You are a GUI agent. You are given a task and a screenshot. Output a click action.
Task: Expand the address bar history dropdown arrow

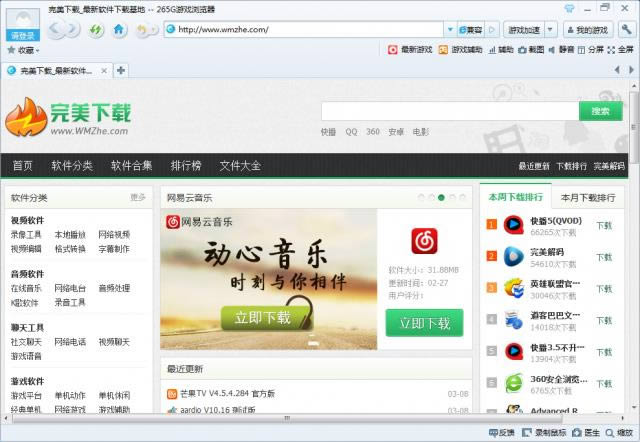coord(450,30)
